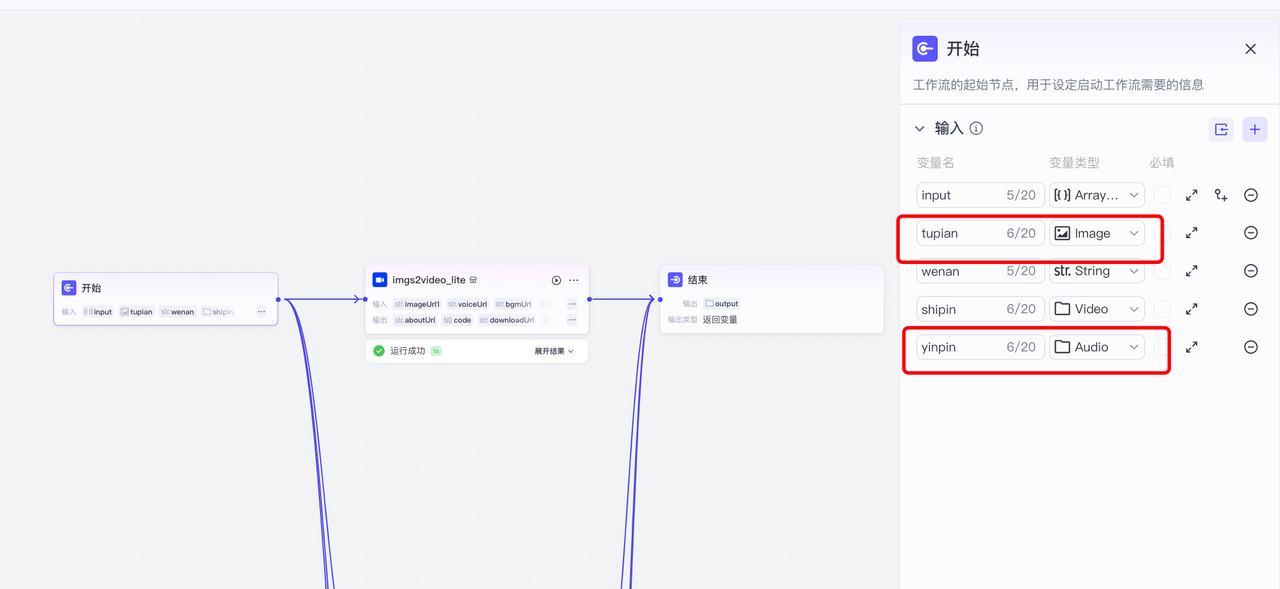Click the reference icon on the input variable row

point(1221,195)
